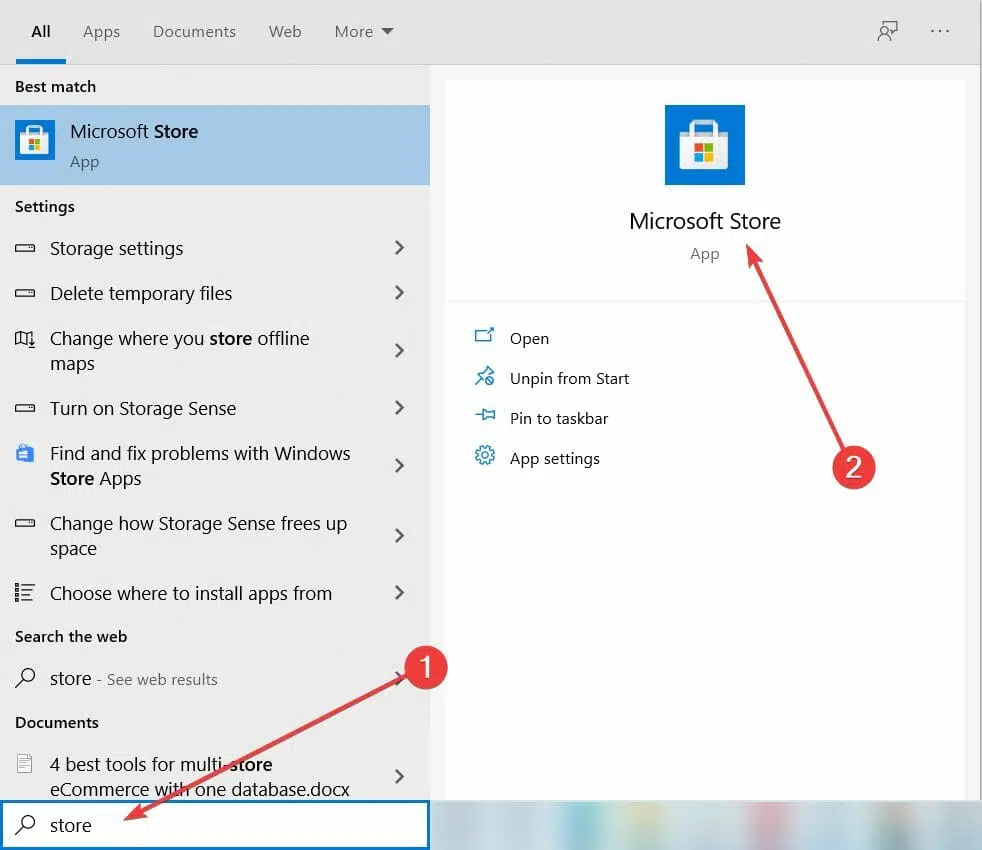Click the Open icon in the preview pane
Viewport: 982px width, 850px height.
[484, 336]
